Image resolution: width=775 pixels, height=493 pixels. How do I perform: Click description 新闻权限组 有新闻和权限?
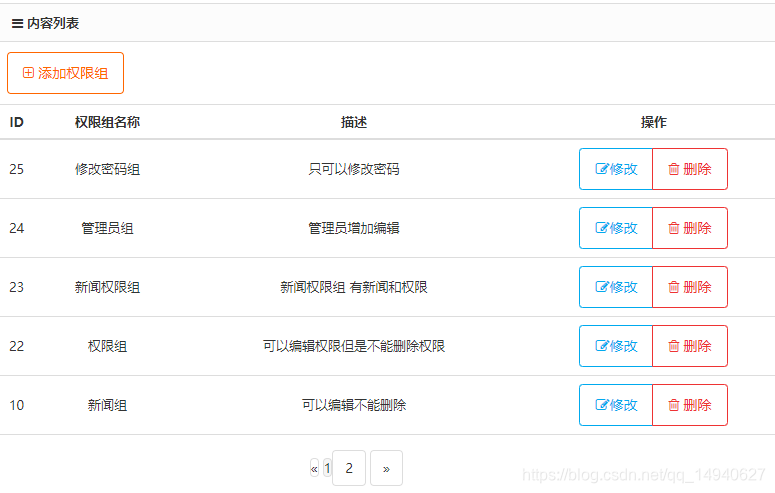(354, 287)
